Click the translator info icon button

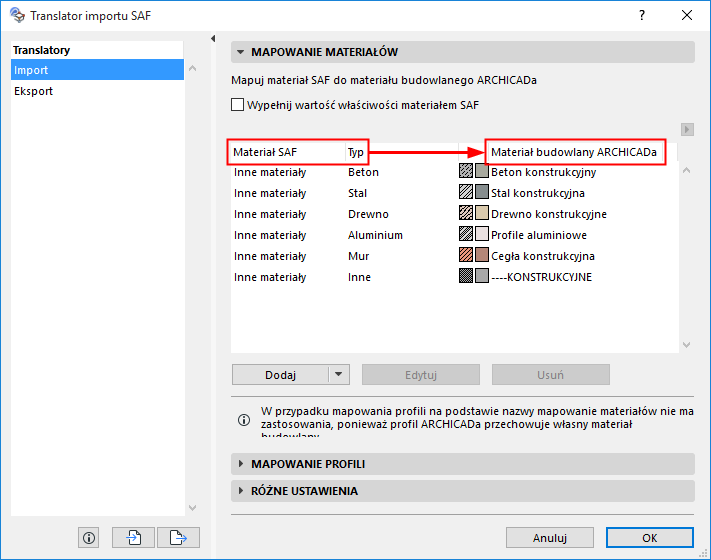coord(88,538)
